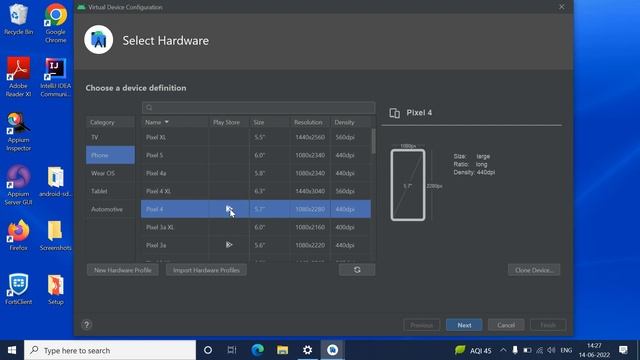Click Play Store column header
Image resolution: width=640 pixels, height=360 pixels.
[229, 122]
